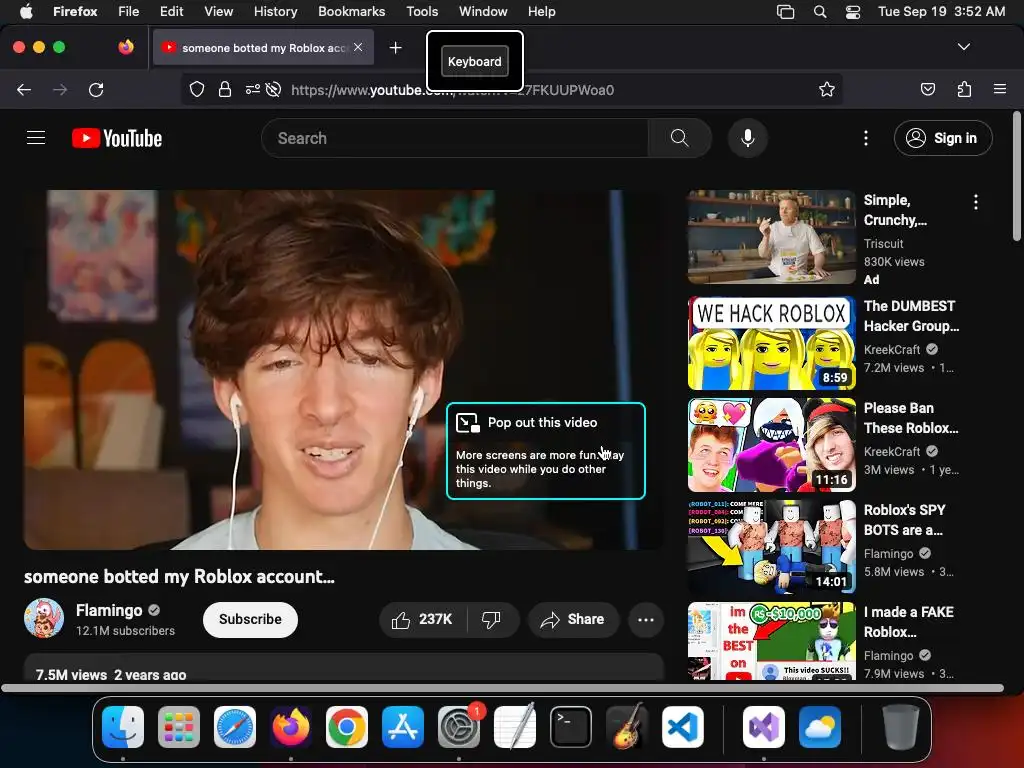Like the video with thumbs-up 237K
The height and width of the screenshot is (768, 1024).
(423, 619)
